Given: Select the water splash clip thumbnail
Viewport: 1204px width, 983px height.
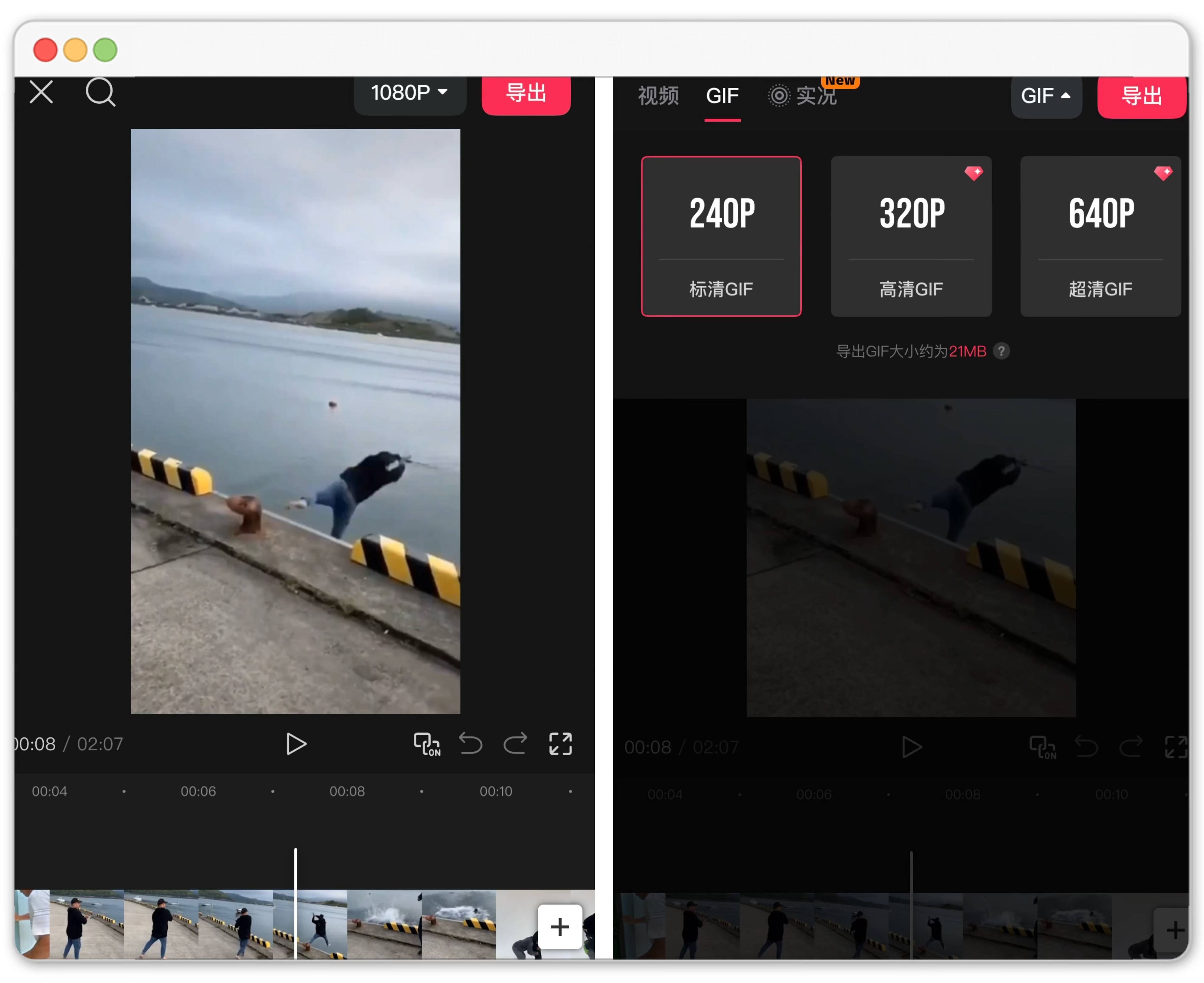Looking at the screenshot, I should click(x=384, y=924).
